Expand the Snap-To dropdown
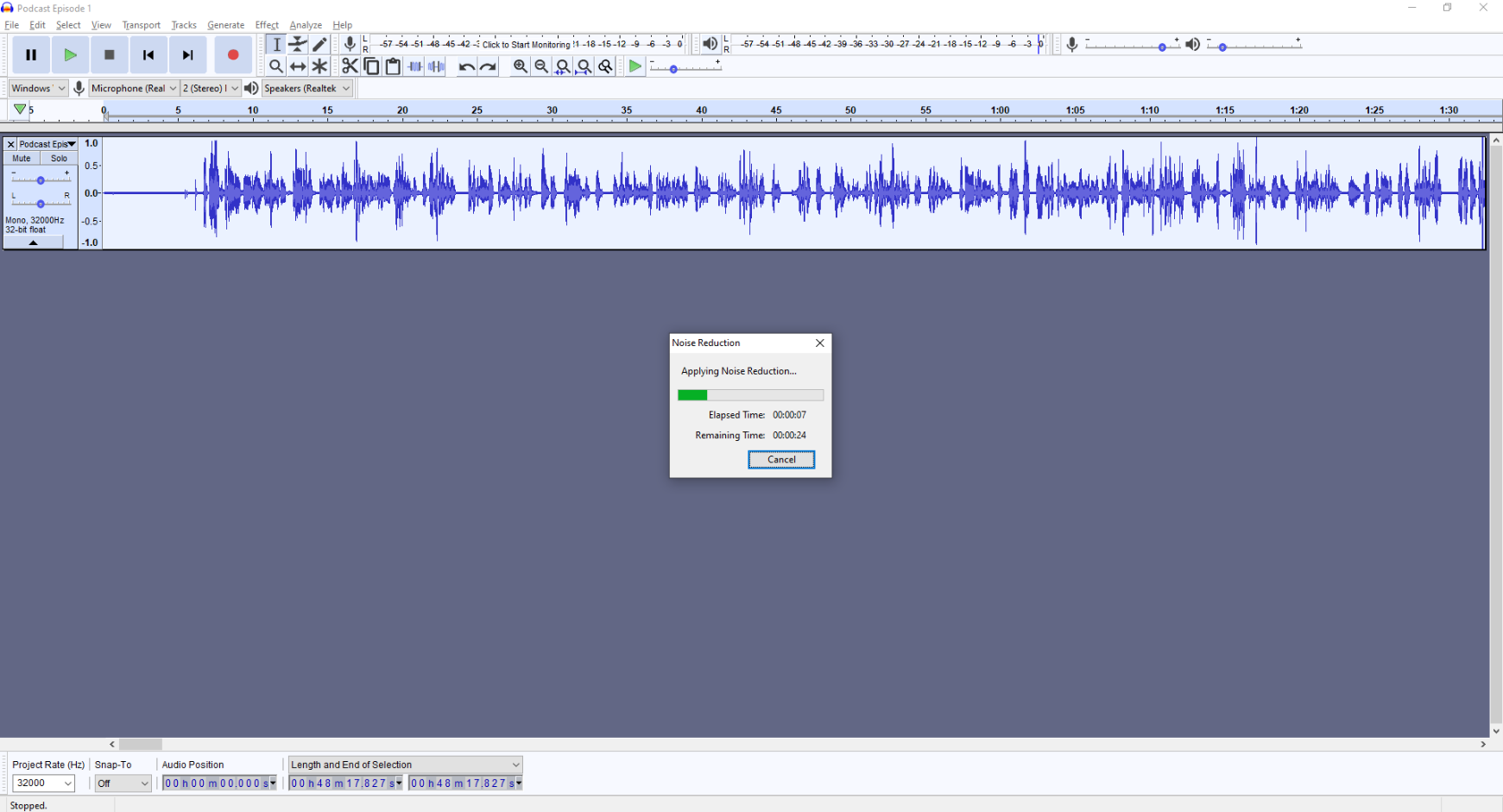 pyautogui.click(x=123, y=784)
